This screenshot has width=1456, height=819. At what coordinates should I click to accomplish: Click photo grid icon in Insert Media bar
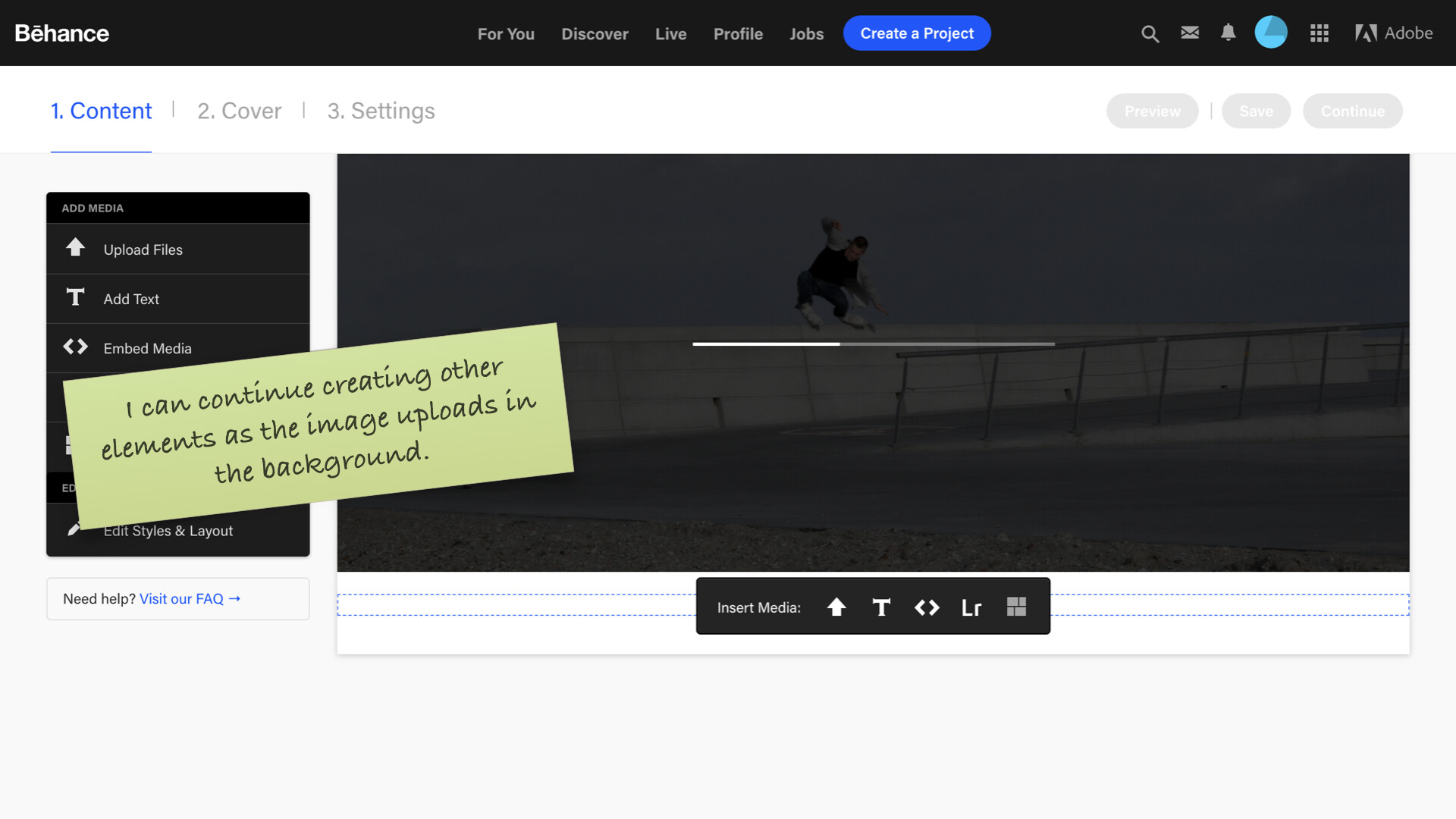pos(1016,607)
